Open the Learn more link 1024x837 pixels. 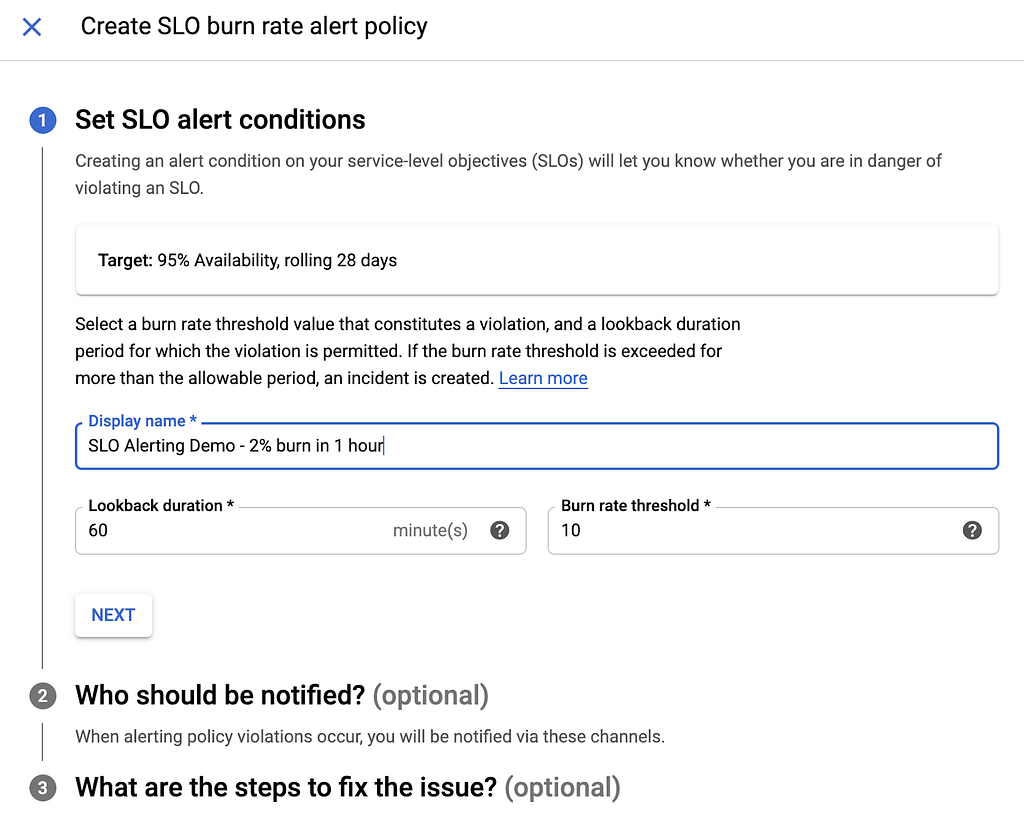coord(543,378)
